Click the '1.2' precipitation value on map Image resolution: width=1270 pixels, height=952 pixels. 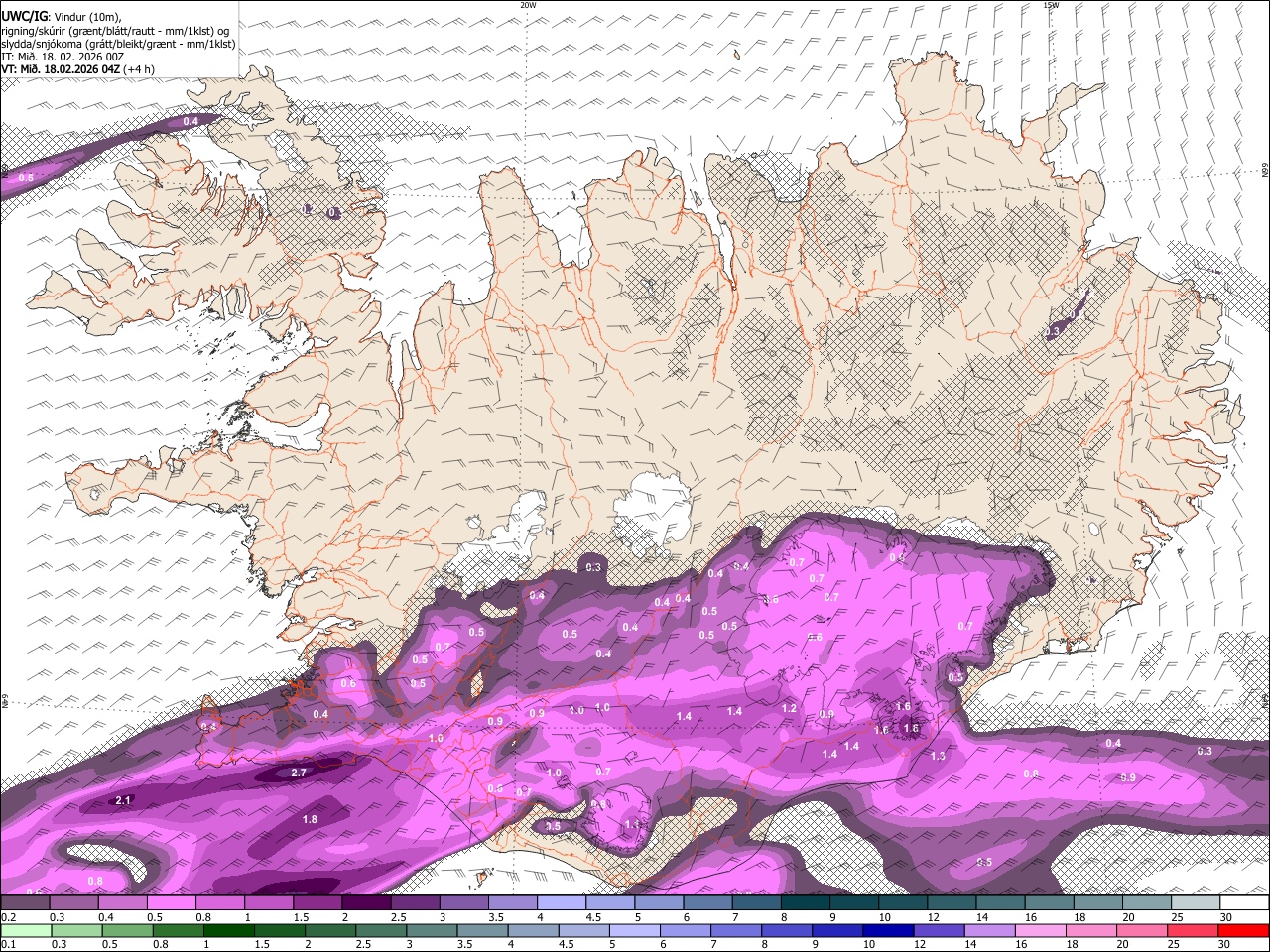[789, 708]
